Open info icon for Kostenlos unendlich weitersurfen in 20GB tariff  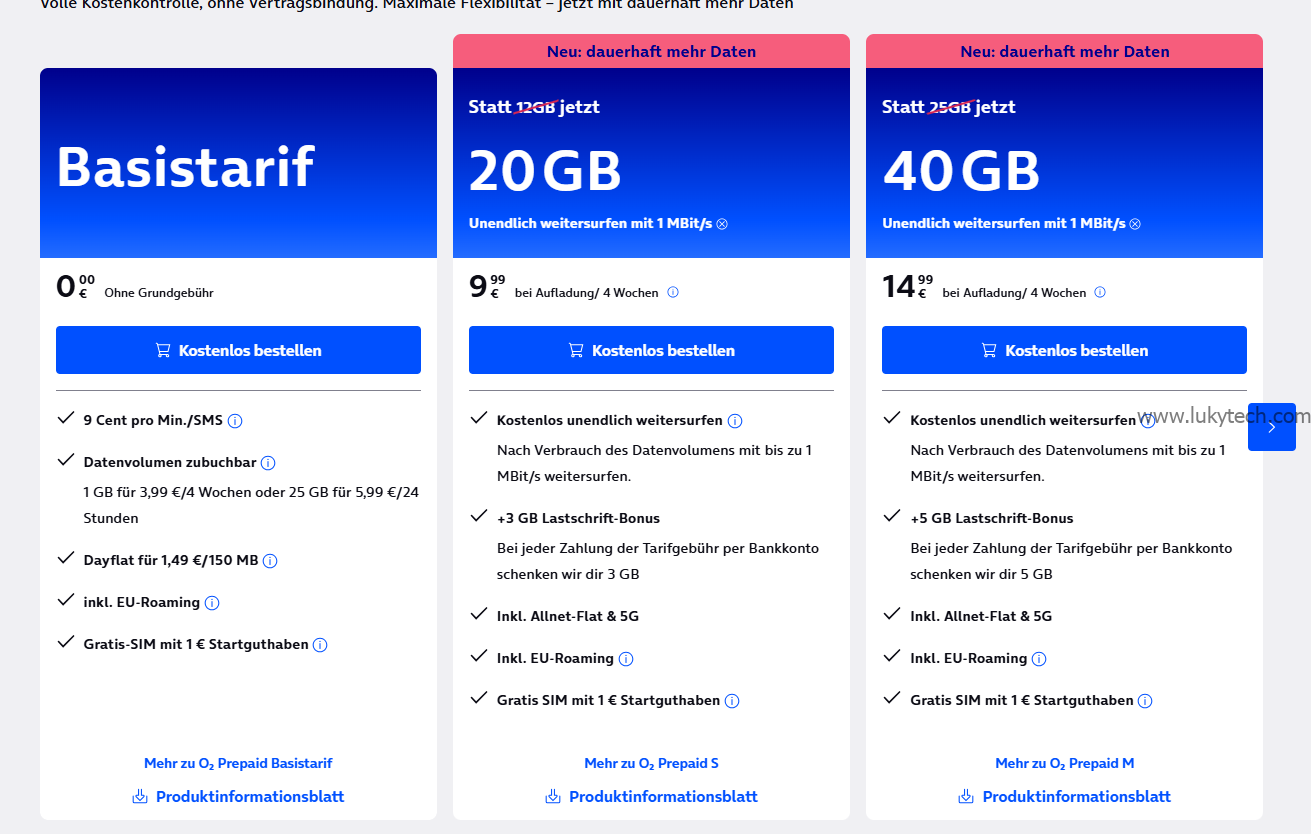click(735, 420)
